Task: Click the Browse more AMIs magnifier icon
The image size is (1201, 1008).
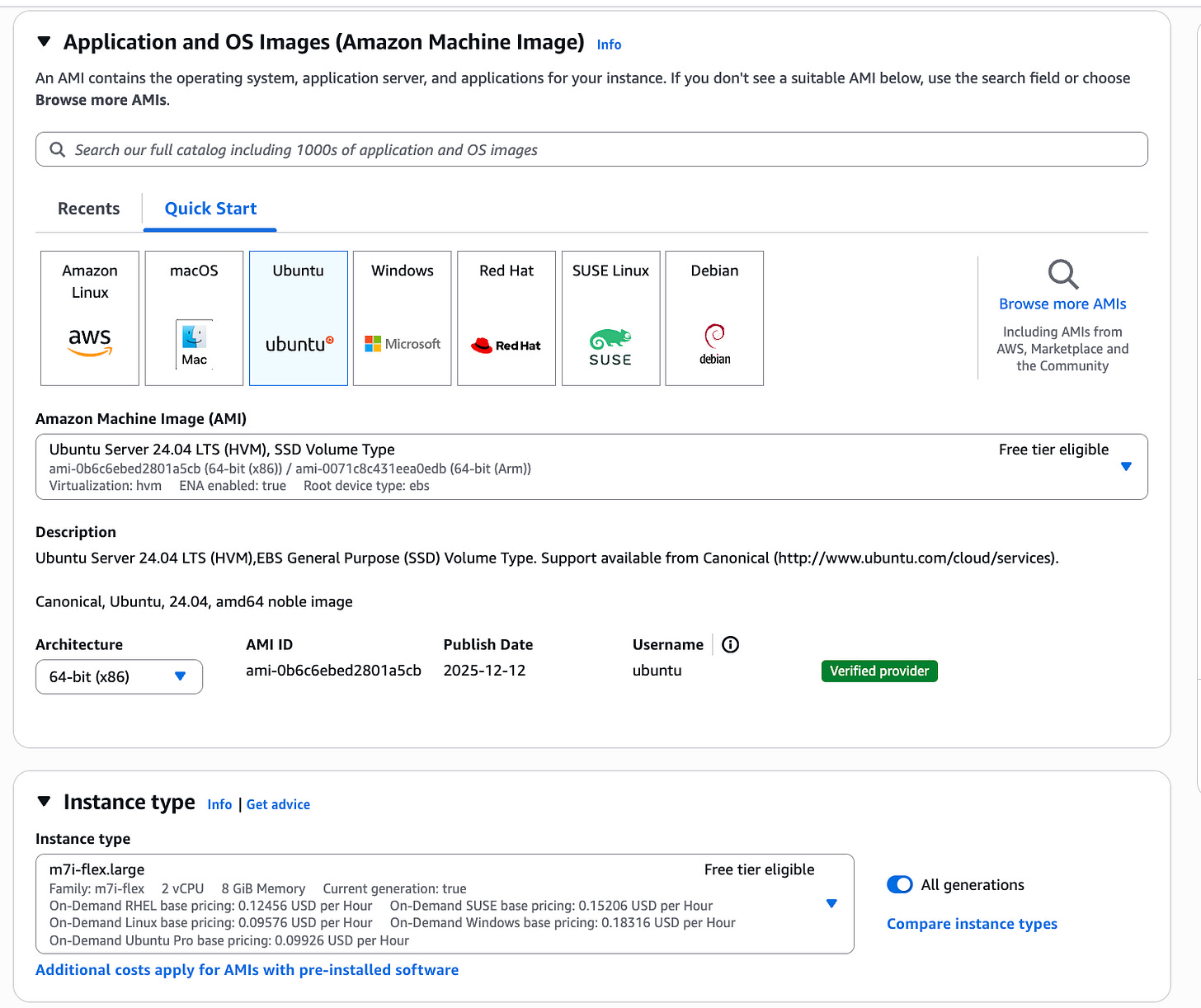Action: click(x=1062, y=274)
